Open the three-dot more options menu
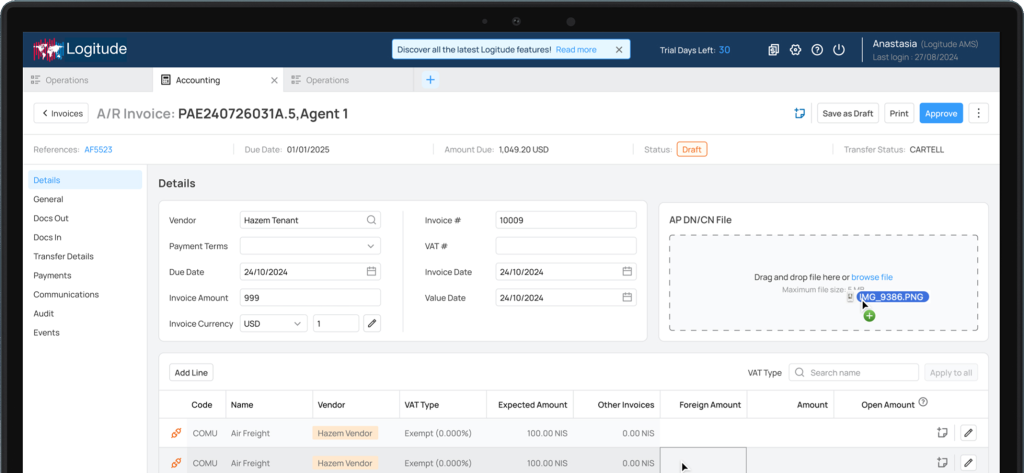This screenshot has height=473, width=1024. [x=978, y=113]
